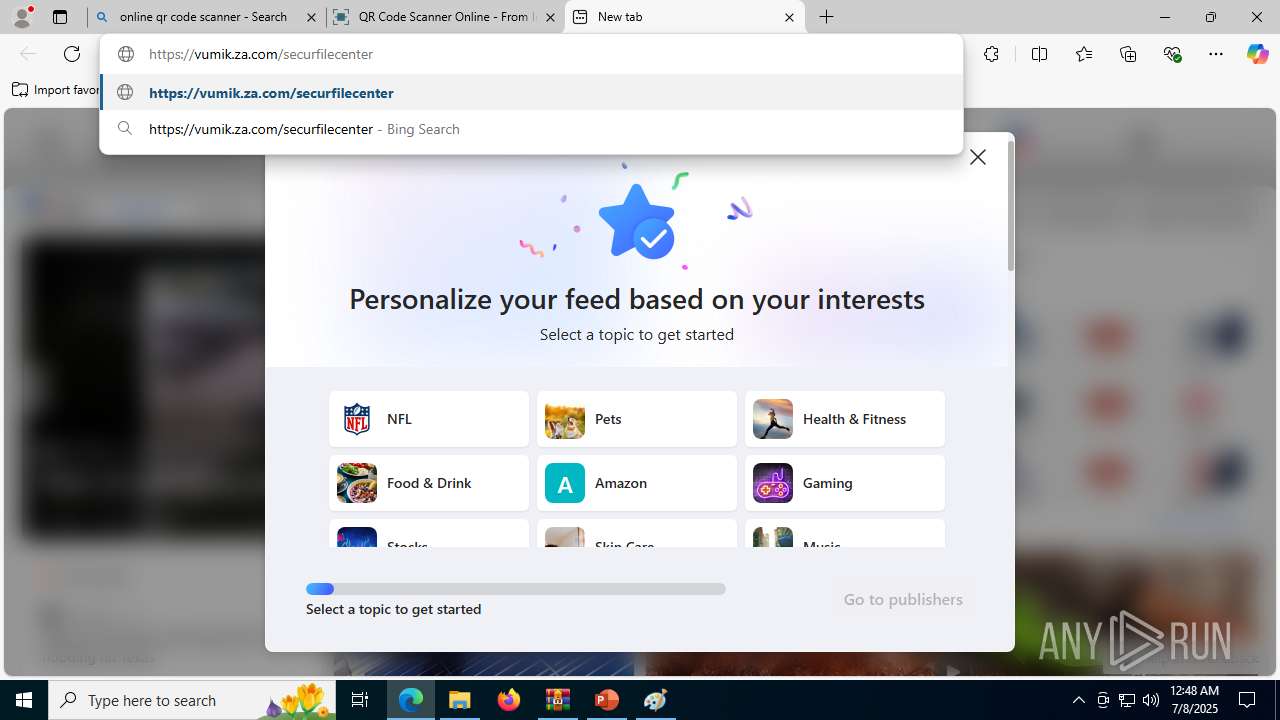Click the taskbar search box
The image size is (1280, 720).
click(193, 700)
